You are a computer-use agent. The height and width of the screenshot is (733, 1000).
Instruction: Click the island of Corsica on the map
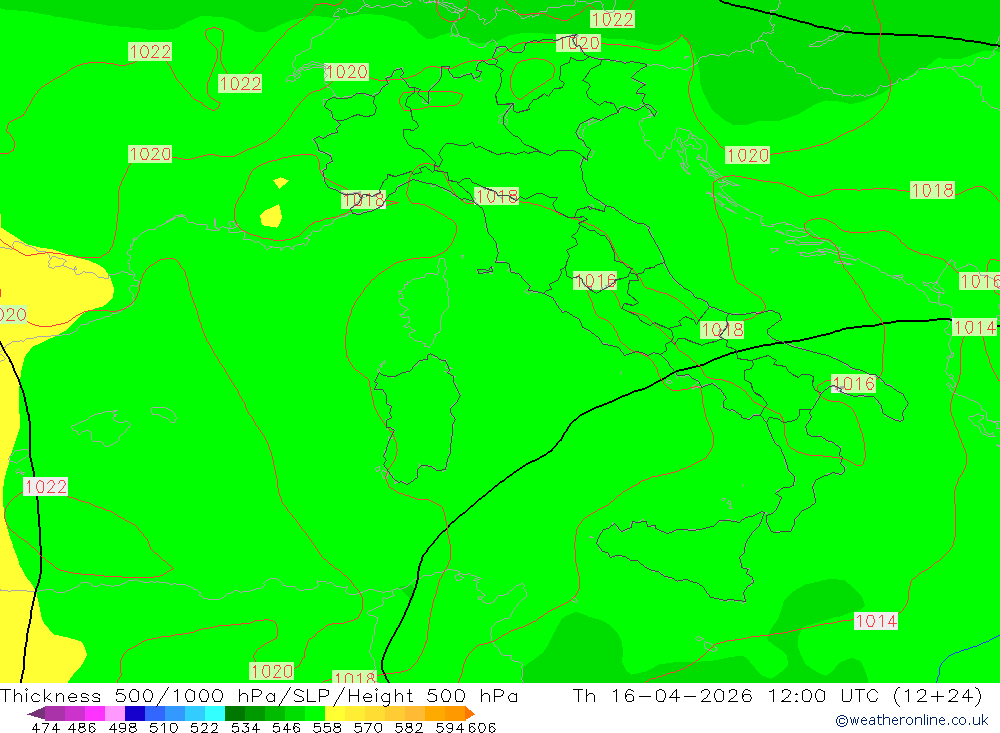[x=424, y=303]
